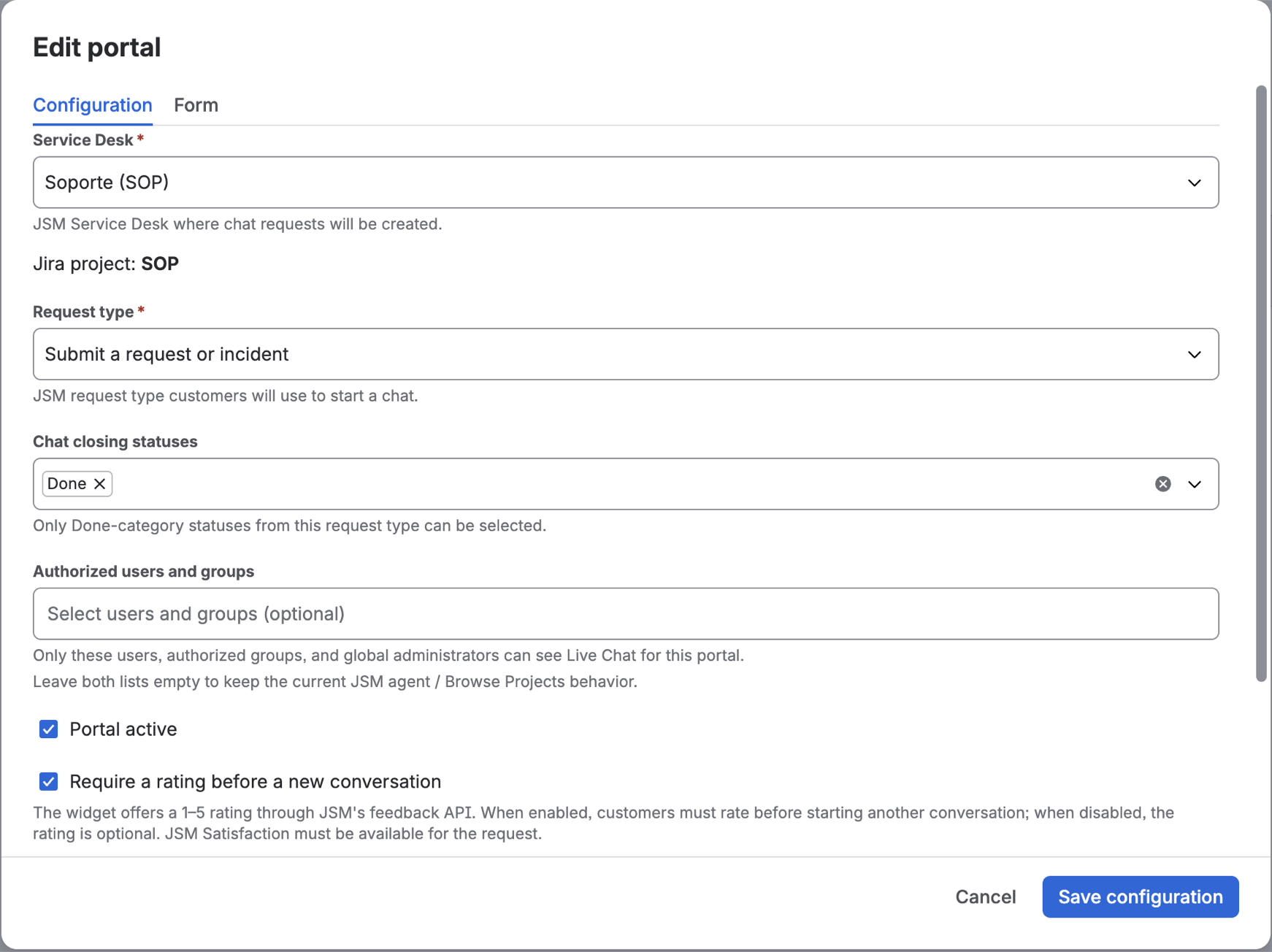Open the Request type dropdown
Viewport: 1272px width, 952px height.
click(626, 354)
